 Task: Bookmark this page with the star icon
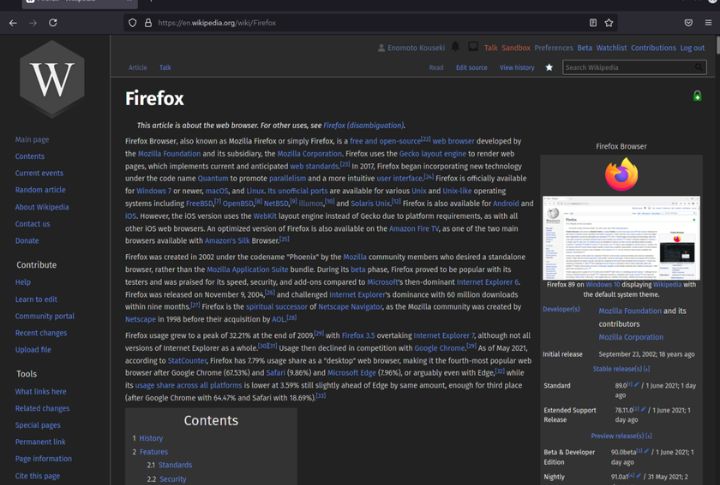point(609,22)
